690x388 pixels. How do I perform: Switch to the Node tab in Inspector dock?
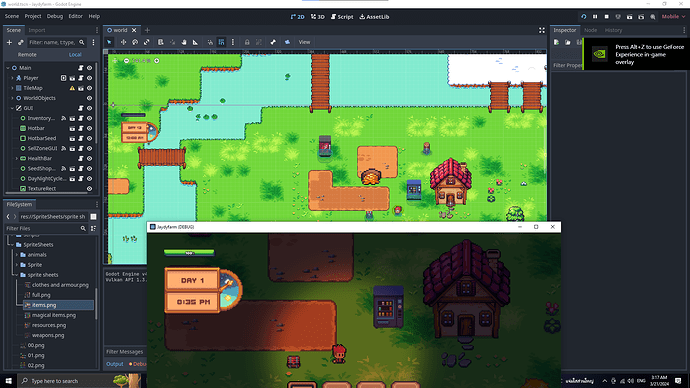(591, 30)
